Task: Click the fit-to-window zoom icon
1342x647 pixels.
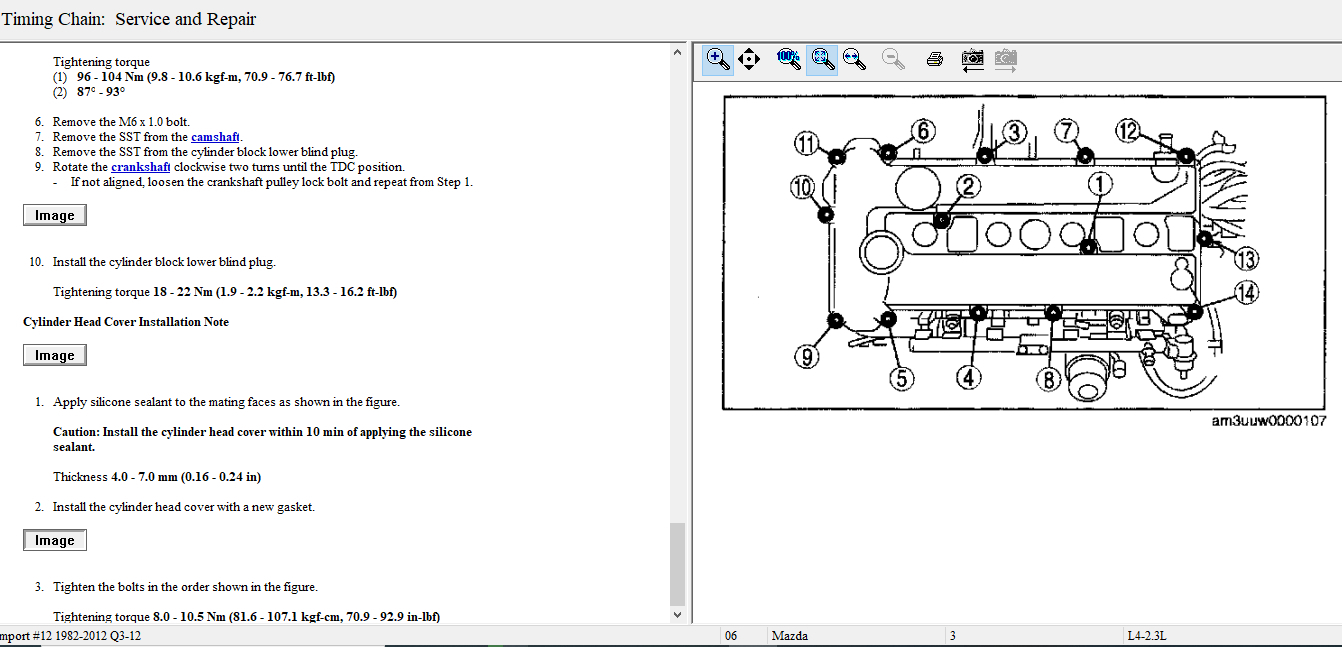Action: click(x=821, y=59)
